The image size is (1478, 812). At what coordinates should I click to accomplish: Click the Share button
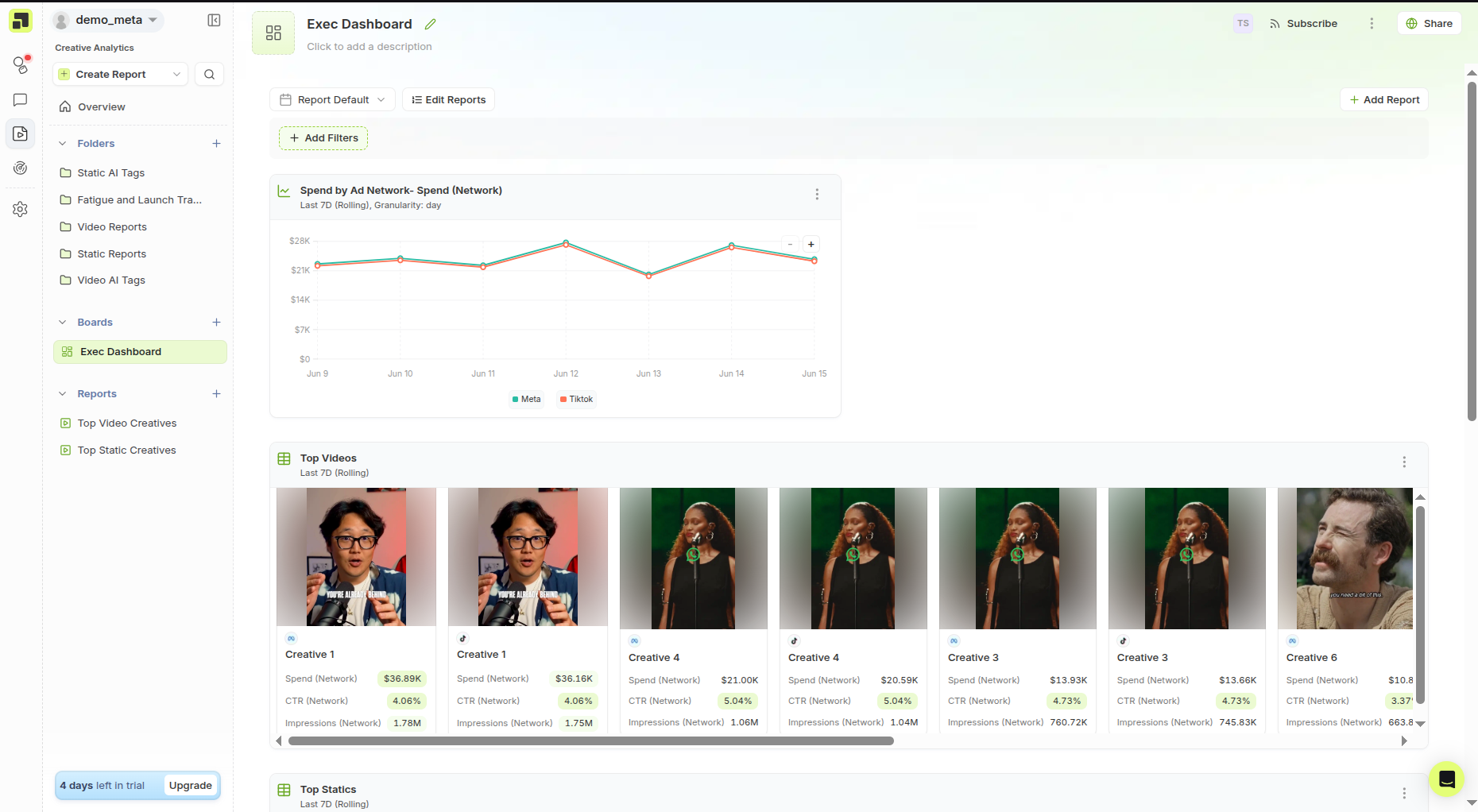pos(1429,23)
